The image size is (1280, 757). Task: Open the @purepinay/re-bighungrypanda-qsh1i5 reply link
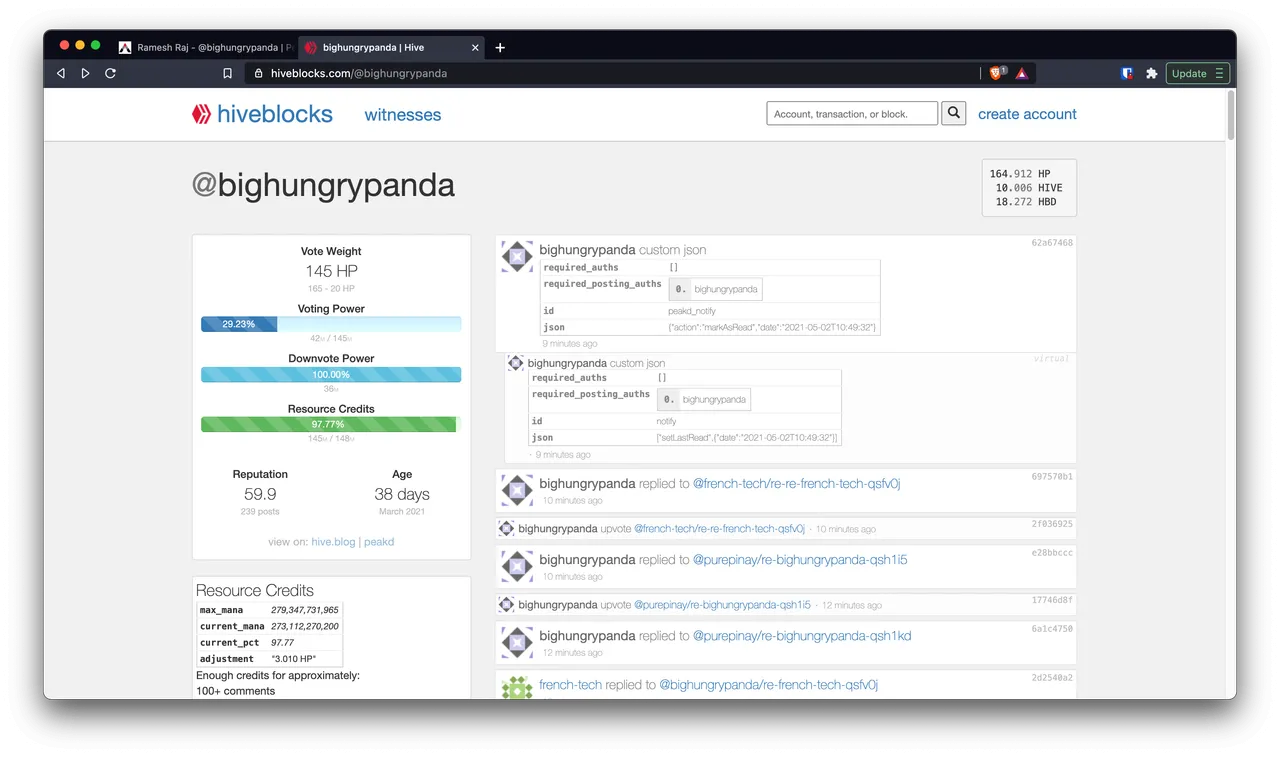coord(800,560)
